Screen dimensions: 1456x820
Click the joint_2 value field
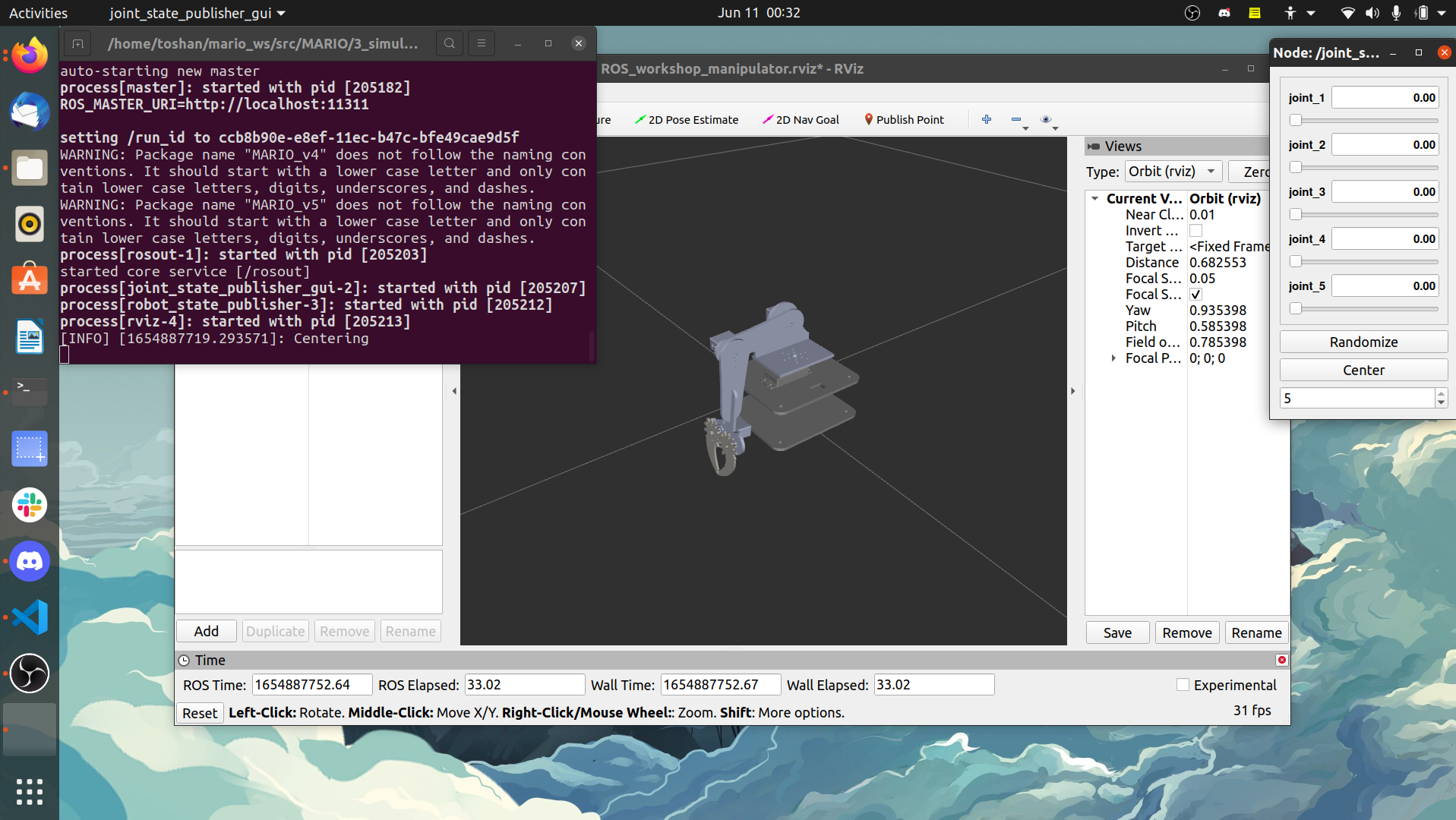[1385, 144]
